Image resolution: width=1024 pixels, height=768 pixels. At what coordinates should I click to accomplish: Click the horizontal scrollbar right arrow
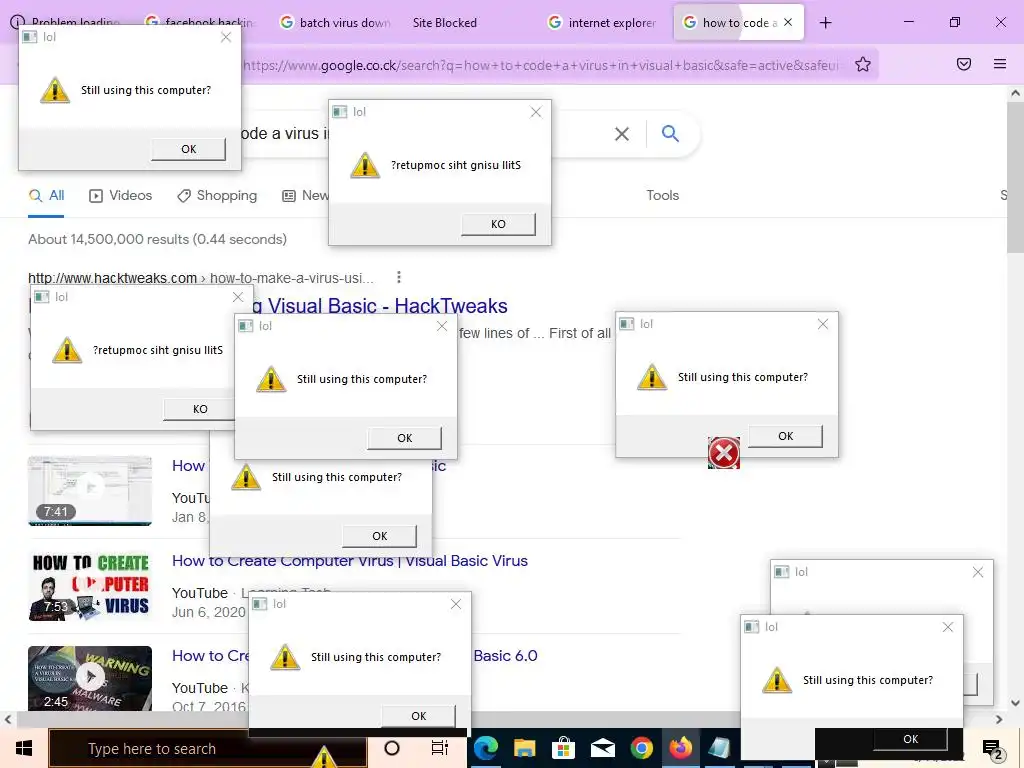click(x=999, y=719)
